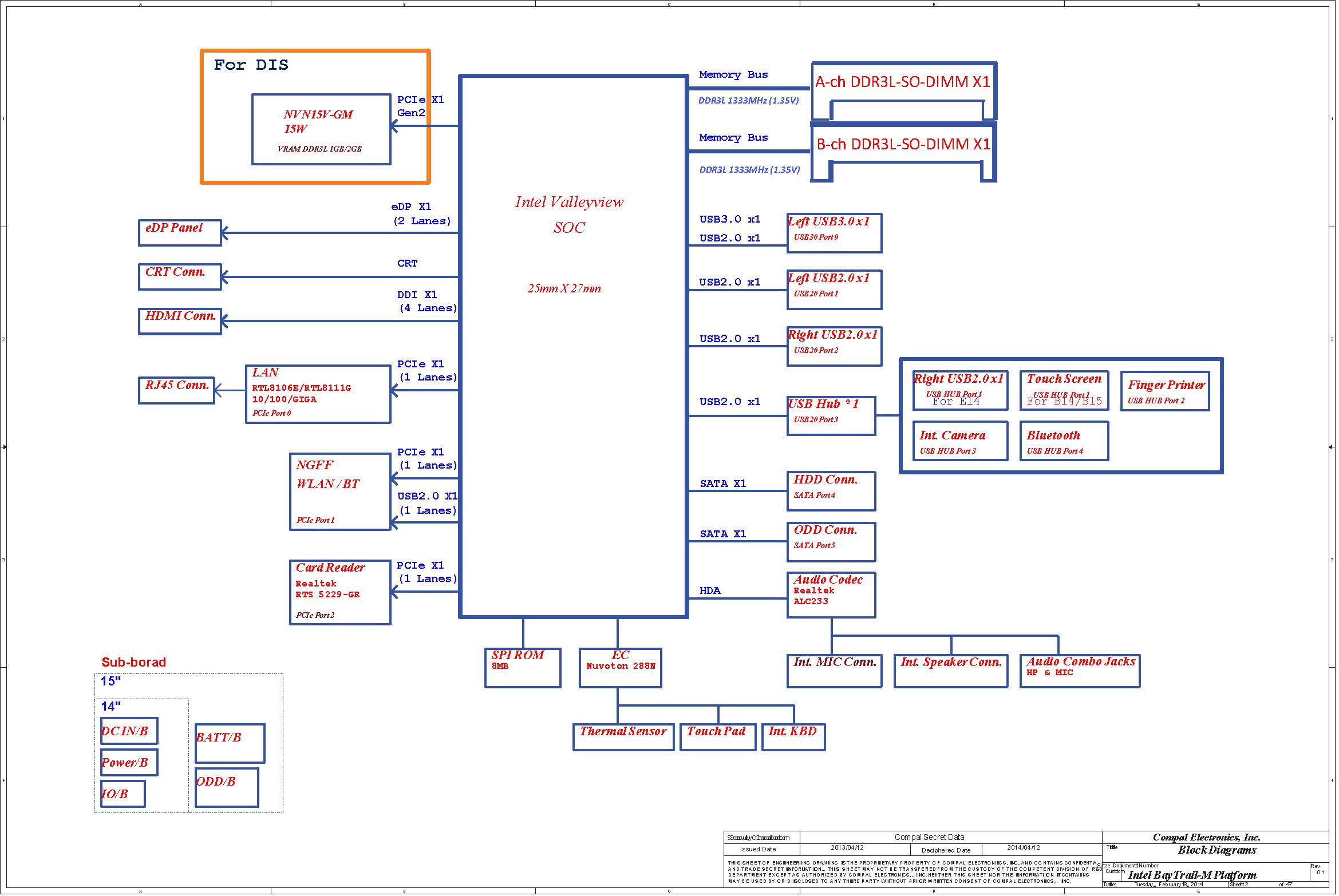The height and width of the screenshot is (896, 1339).
Task: Select the NV N15V-GM GPU block
Action: pos(322,130)
